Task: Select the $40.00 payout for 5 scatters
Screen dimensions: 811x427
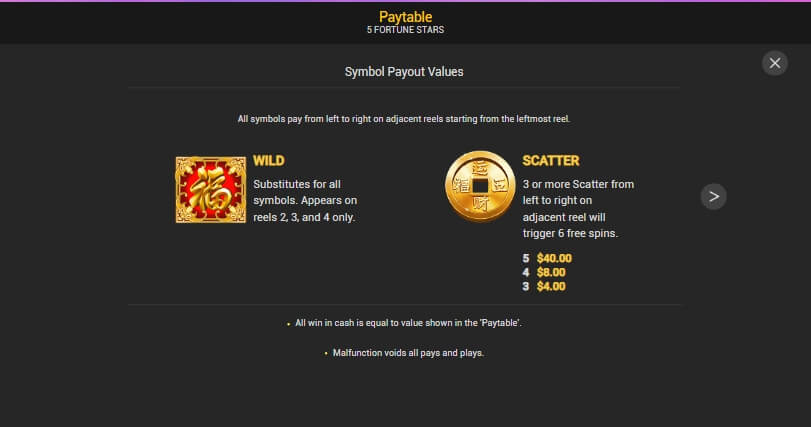Action: pos(554,258)
